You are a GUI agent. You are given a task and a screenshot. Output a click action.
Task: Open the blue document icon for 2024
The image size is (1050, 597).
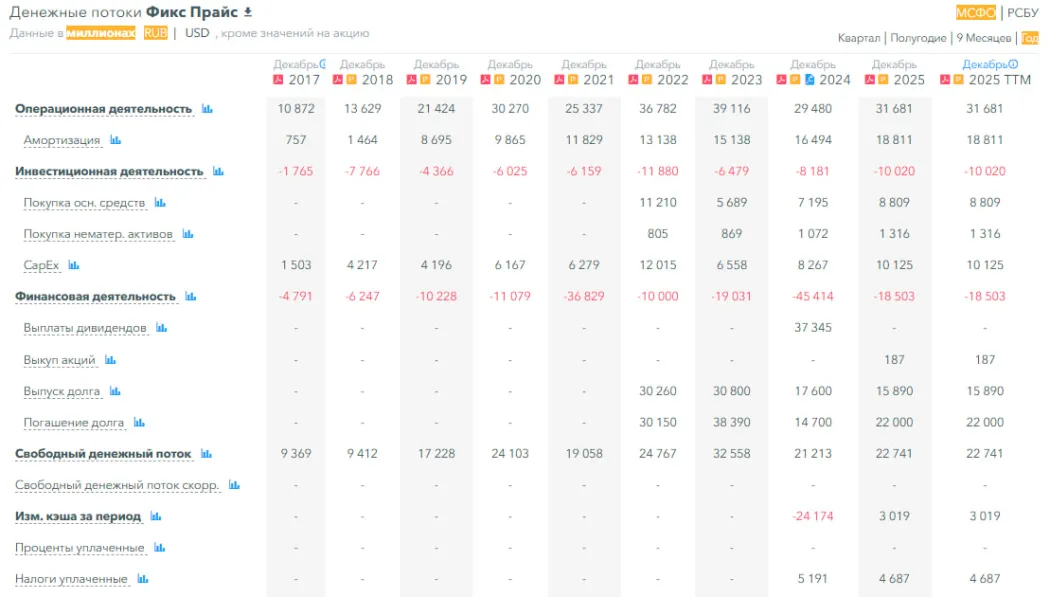coord(810,80)
